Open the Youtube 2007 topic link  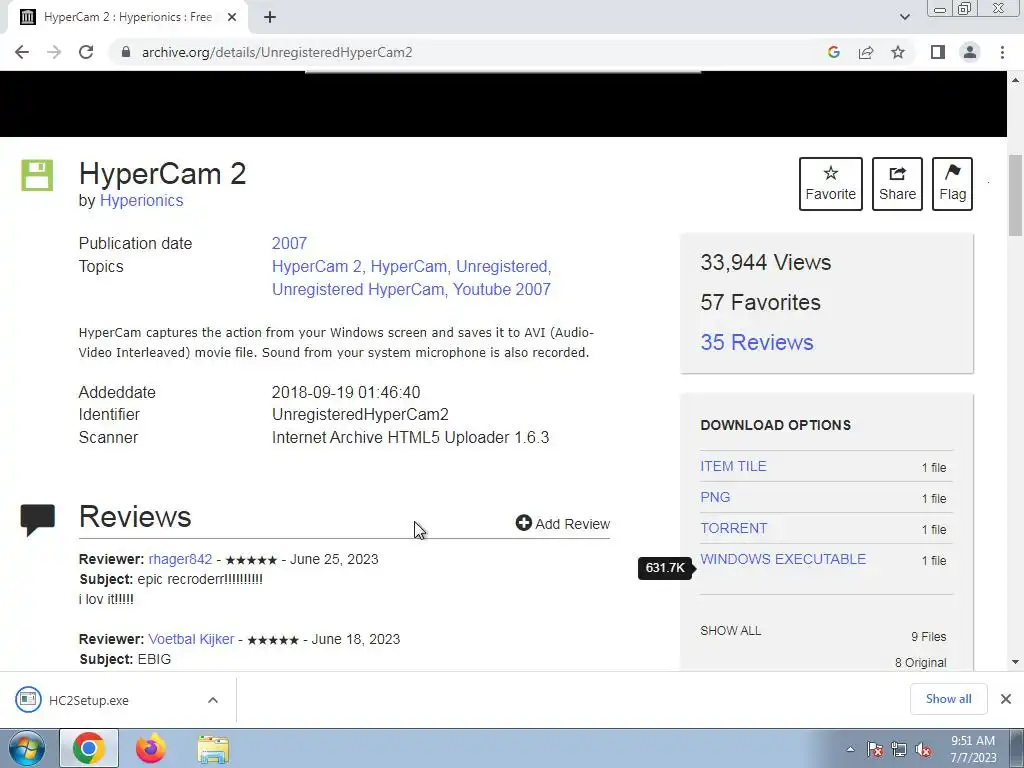[502, 289]
